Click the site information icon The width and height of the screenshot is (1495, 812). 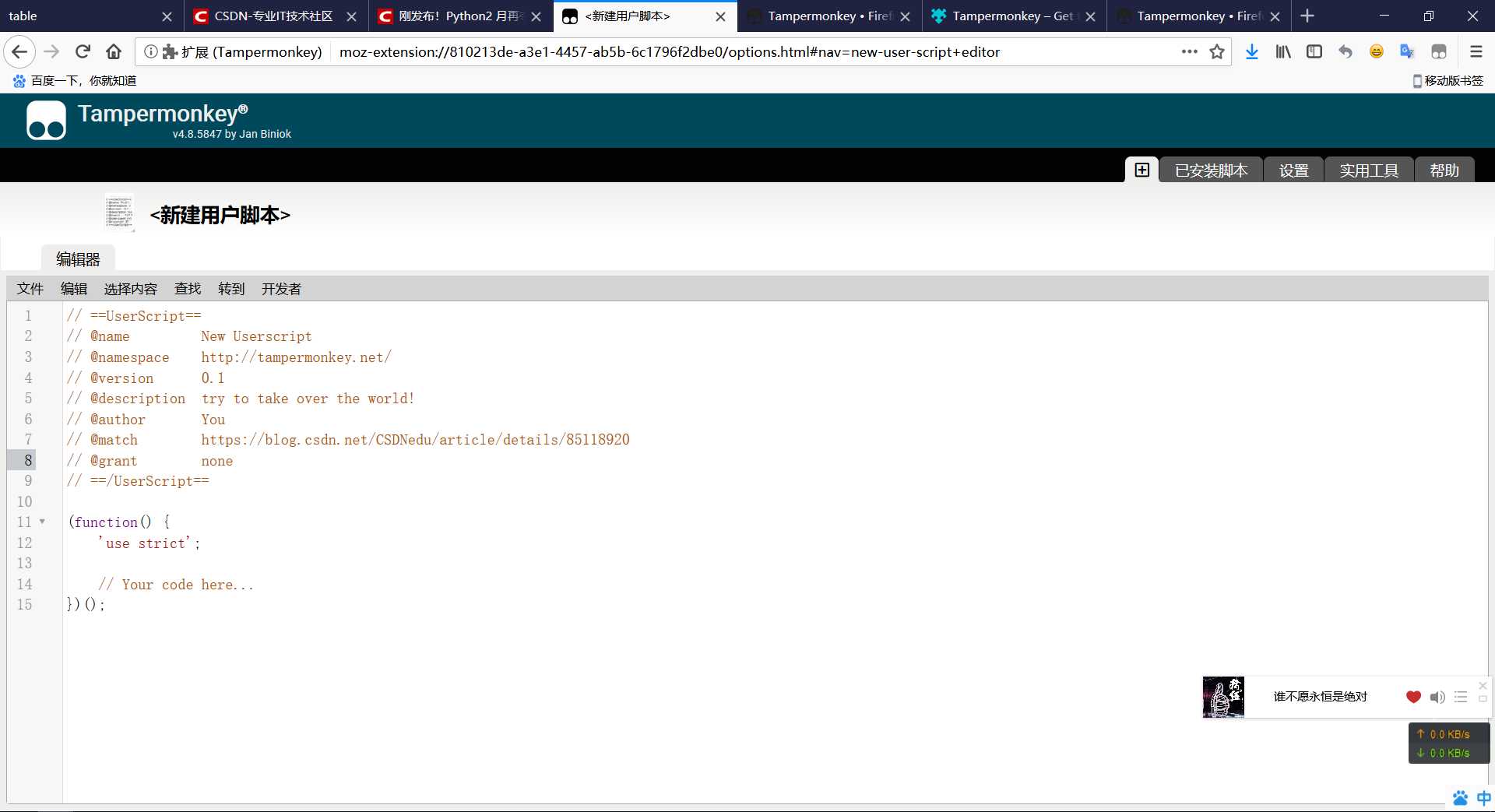tap(151, 52)
